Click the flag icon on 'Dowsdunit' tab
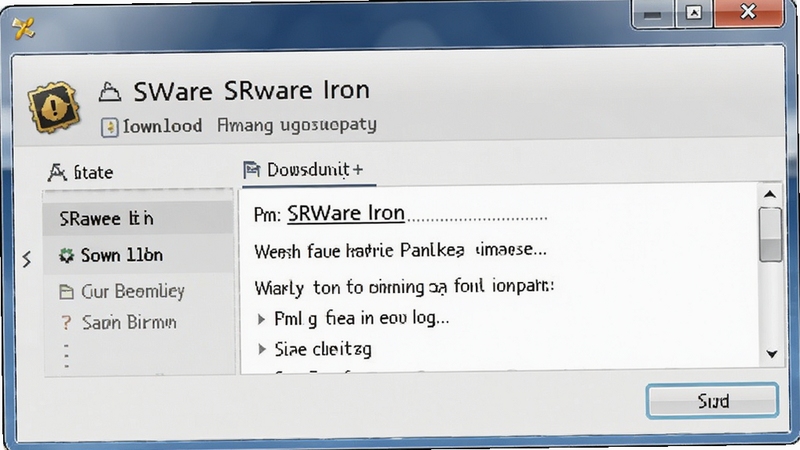Image resolution: width=800 pixels, height=450 pixels. click(x=252, y=169)
